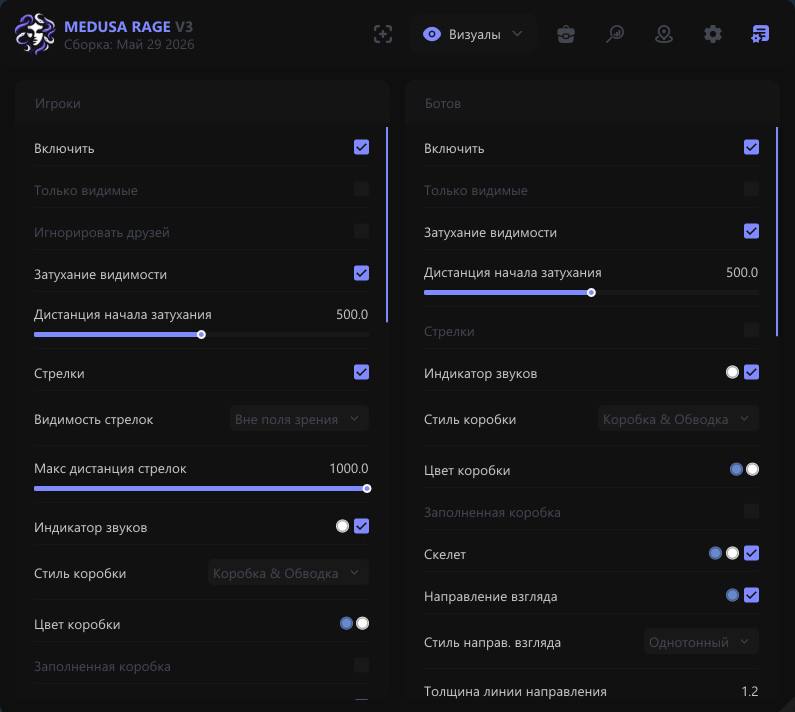
Task: Open the map location pin tab icon
Action: click(664, 34)
